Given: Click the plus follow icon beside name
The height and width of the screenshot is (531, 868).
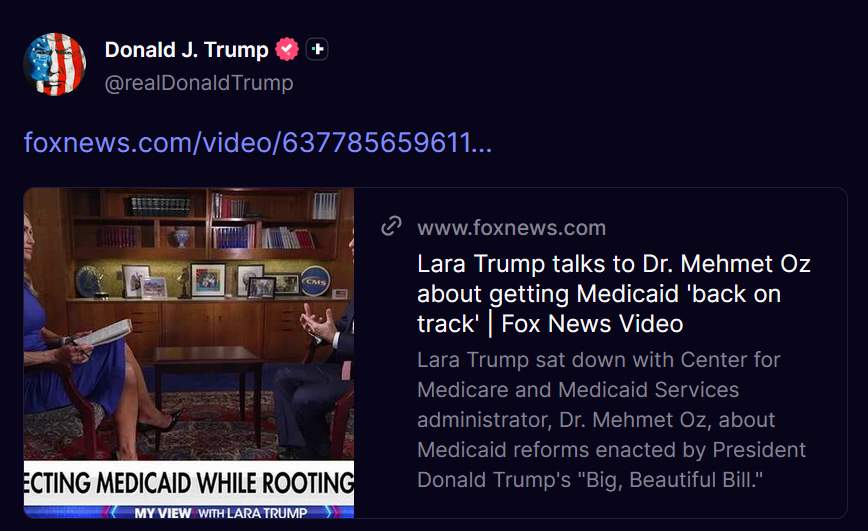Looking at the screenshot, I should coord(317,49).
